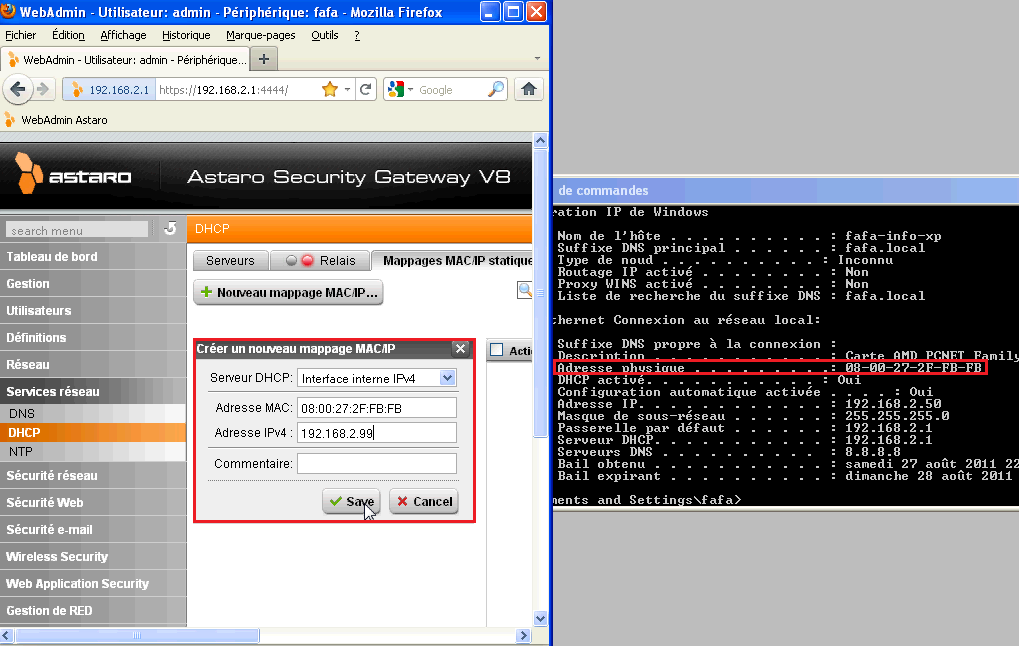Select Mappages MAC/IP statique tab

[453, 261]
